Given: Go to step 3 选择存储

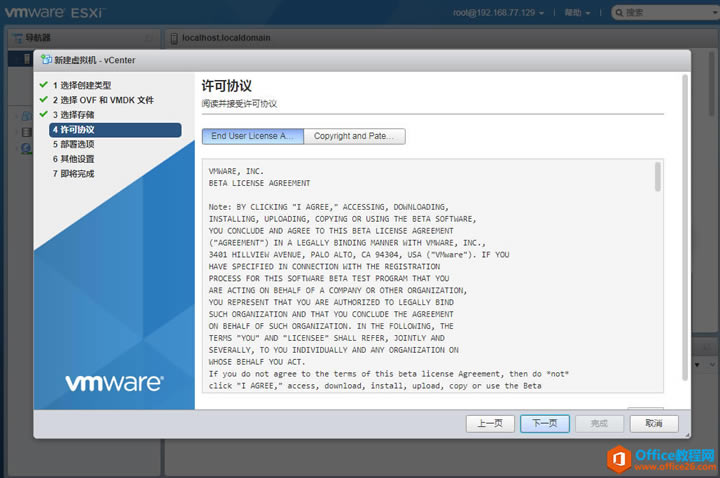Looking at the screenshot, I should click(x=73, y=115).
